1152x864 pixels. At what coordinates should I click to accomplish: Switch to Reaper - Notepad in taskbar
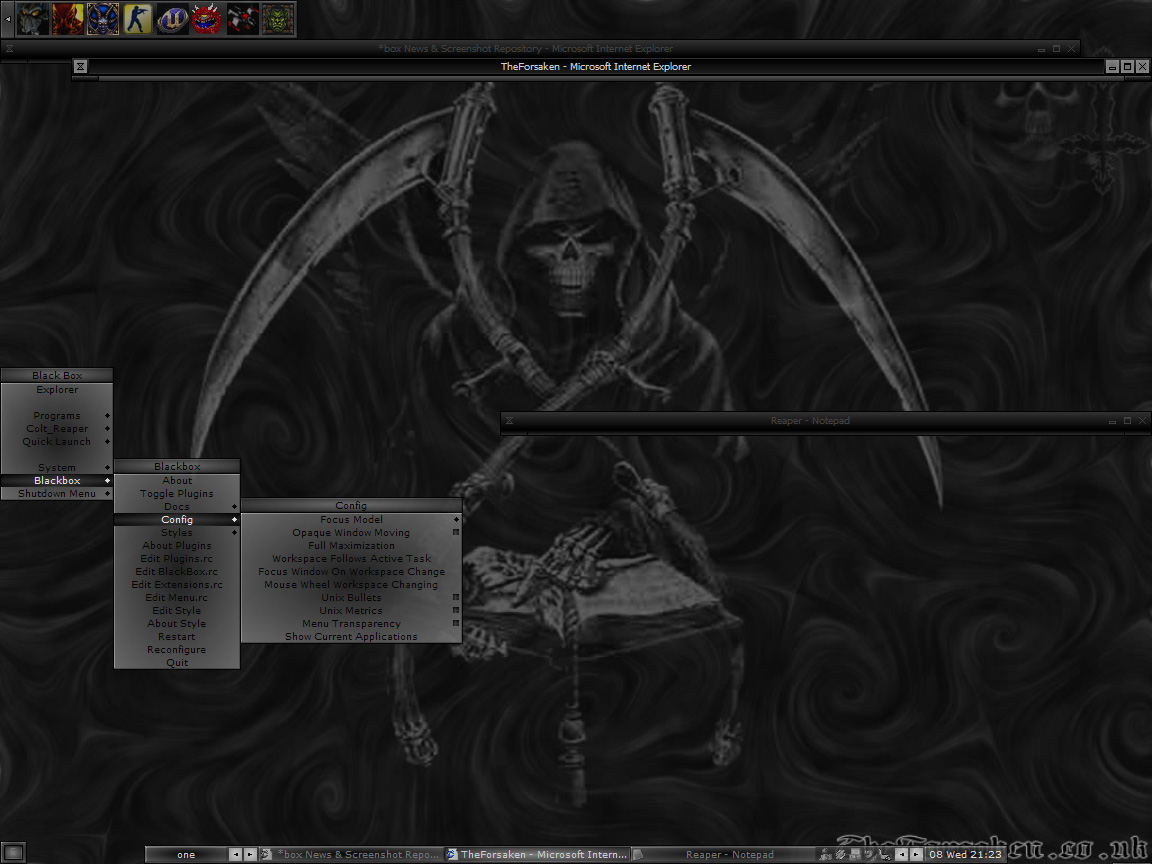pyautogui.click(x=729, y=855)
